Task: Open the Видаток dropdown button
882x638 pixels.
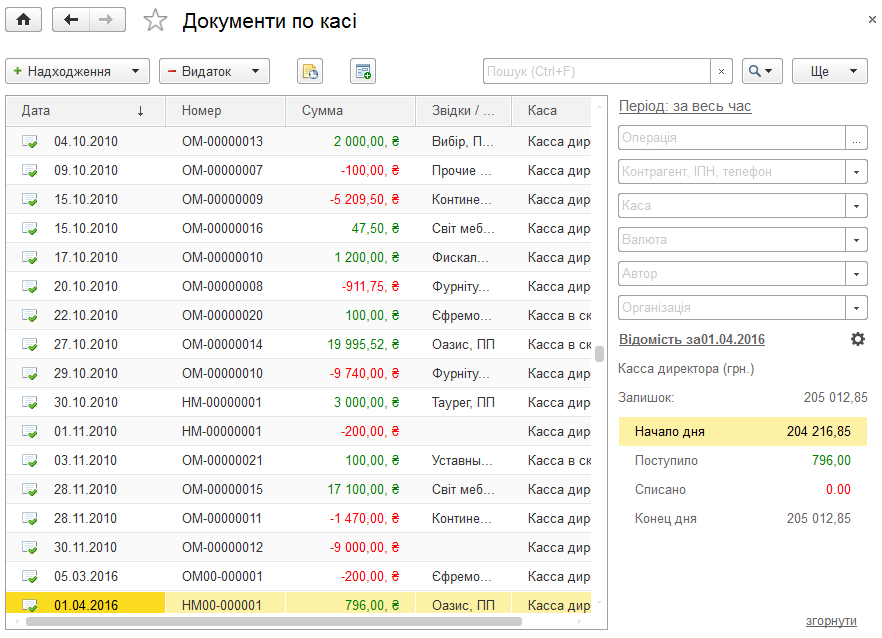Action: click(214, 71)
